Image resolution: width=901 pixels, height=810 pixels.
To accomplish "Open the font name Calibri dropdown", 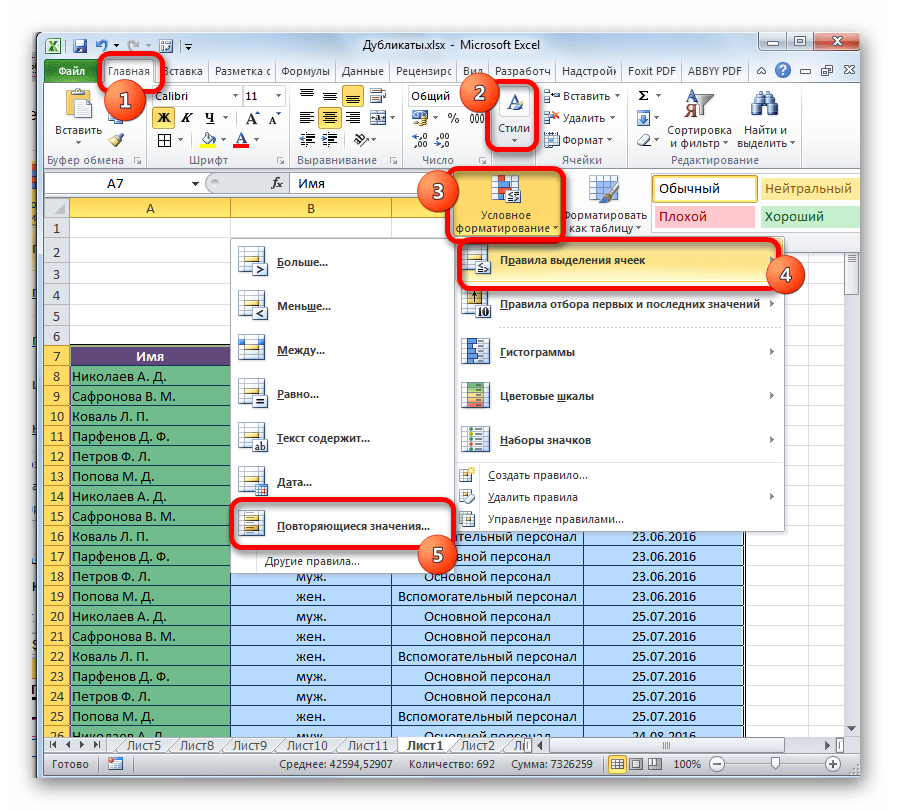I will tap(235, 96).
